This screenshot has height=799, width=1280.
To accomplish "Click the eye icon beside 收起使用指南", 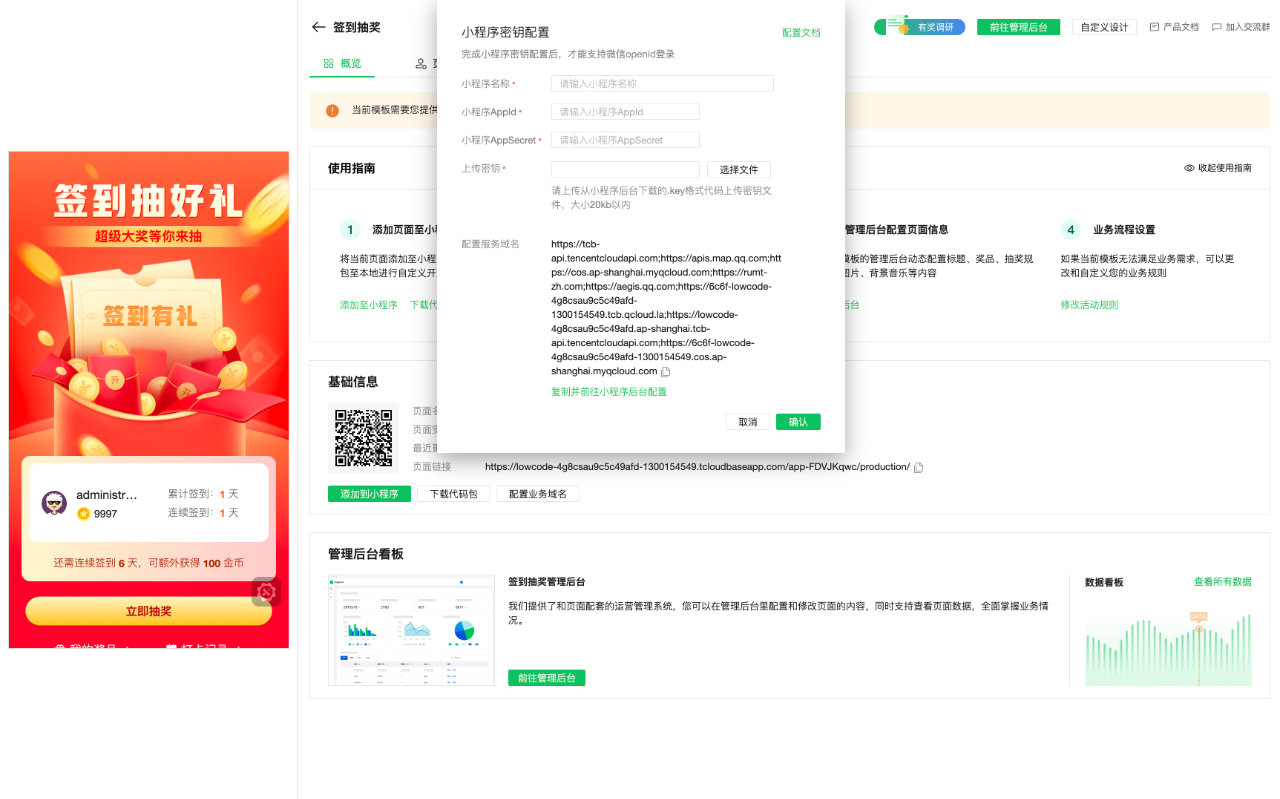I will [1189, 168].
